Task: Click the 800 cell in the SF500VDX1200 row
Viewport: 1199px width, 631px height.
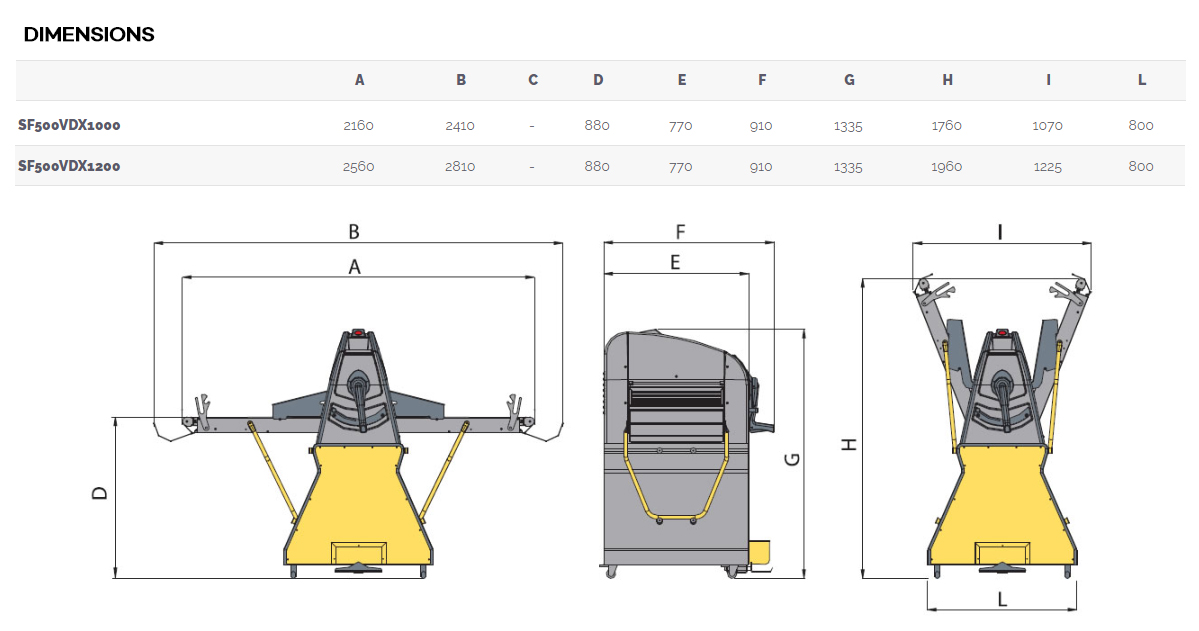Action: (x=1141, y=166)
